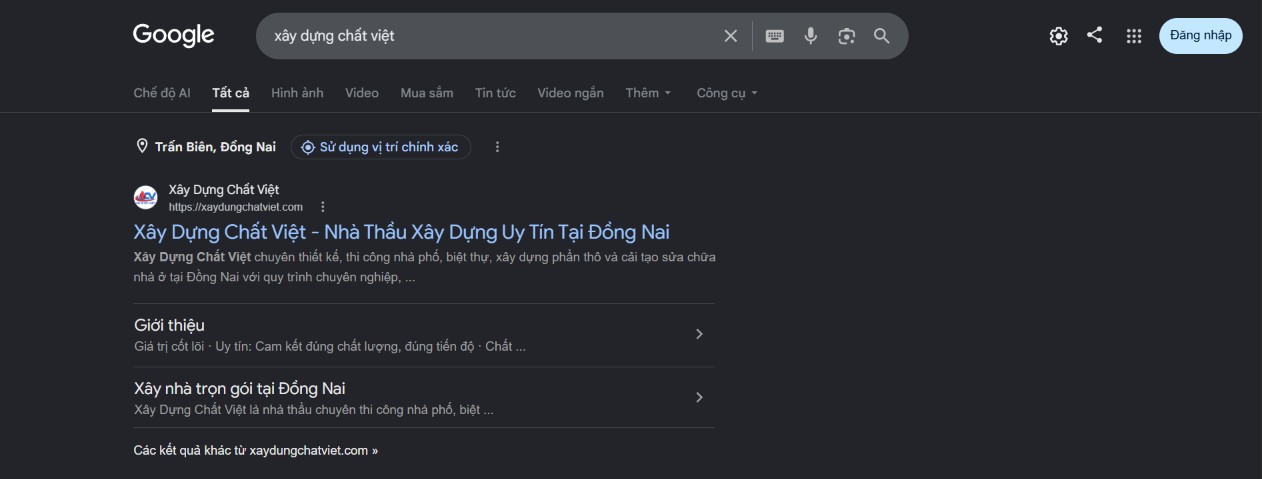This screenshot has width=1262, height=479.
Task: Click the site name Xây Dựng Chất Việt
Action: coord(224,189)
